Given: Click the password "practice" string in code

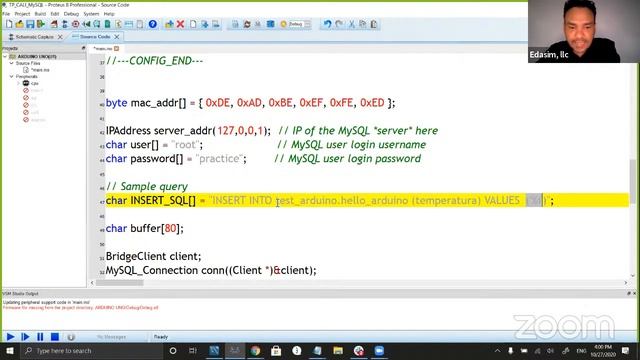Looking at the screenshot, I should pos(219,158).
